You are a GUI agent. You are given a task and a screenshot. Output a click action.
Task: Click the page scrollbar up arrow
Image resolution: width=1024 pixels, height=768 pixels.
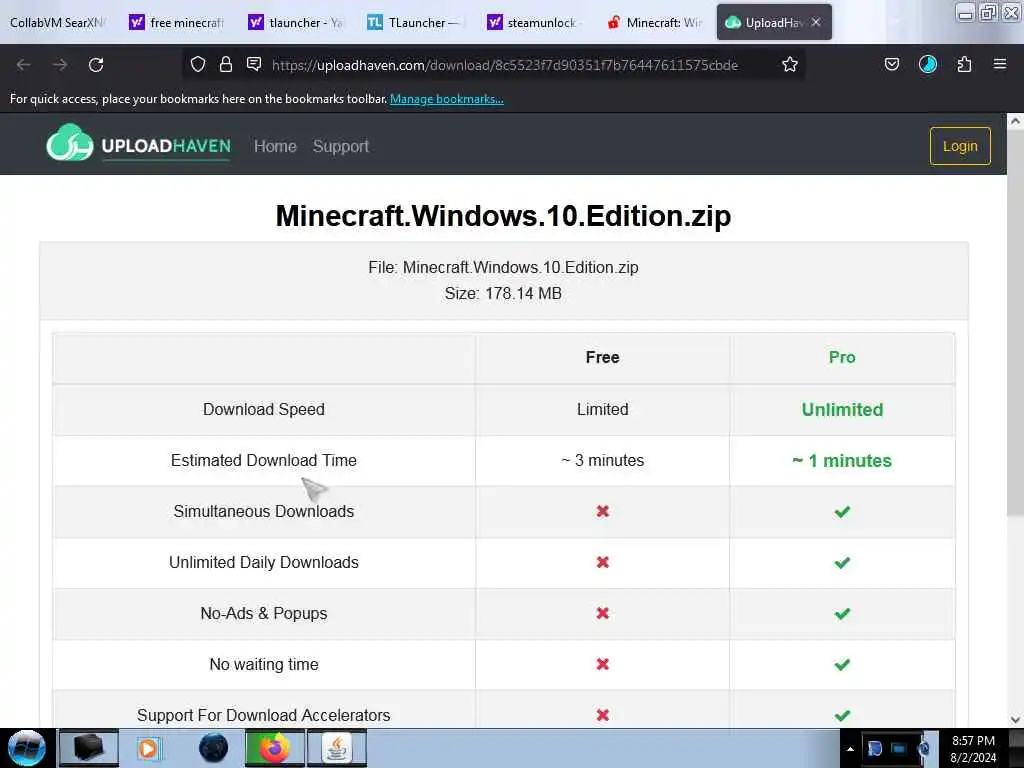(1015, 121)
